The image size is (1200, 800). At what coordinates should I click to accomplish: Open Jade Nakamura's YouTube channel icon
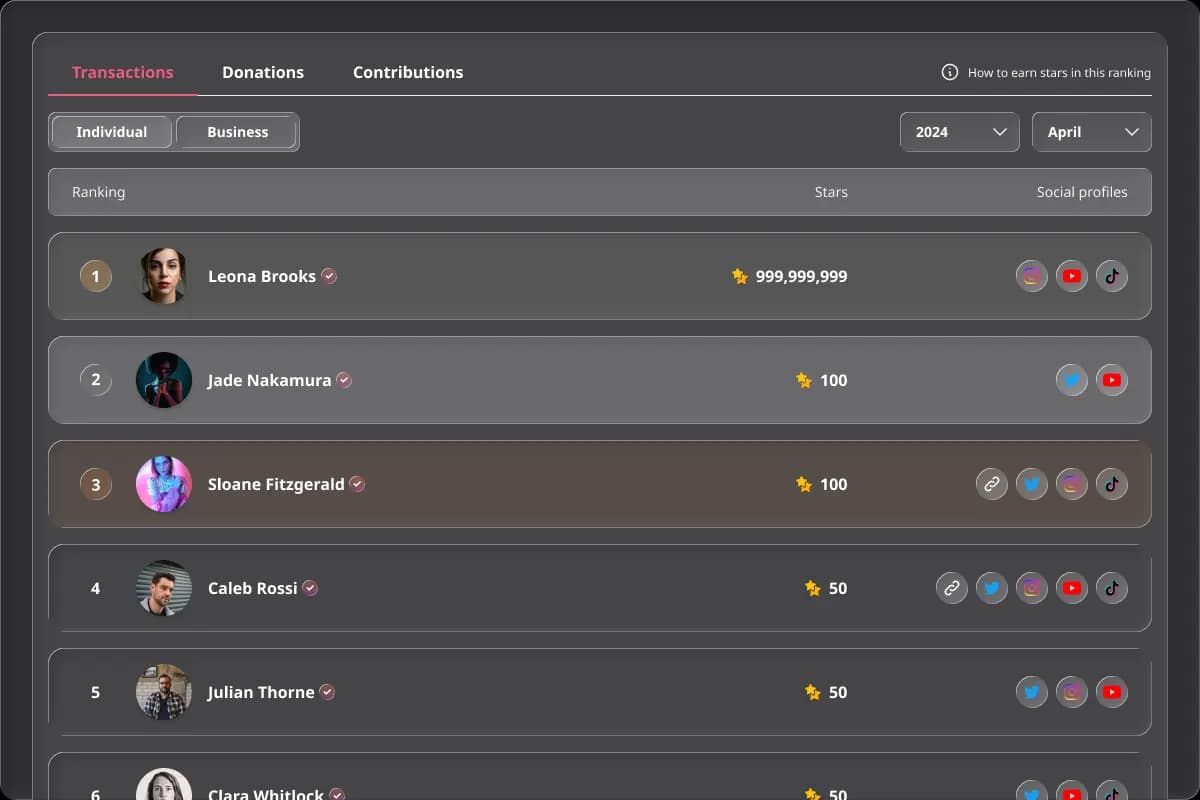(x=1111, y=380)
